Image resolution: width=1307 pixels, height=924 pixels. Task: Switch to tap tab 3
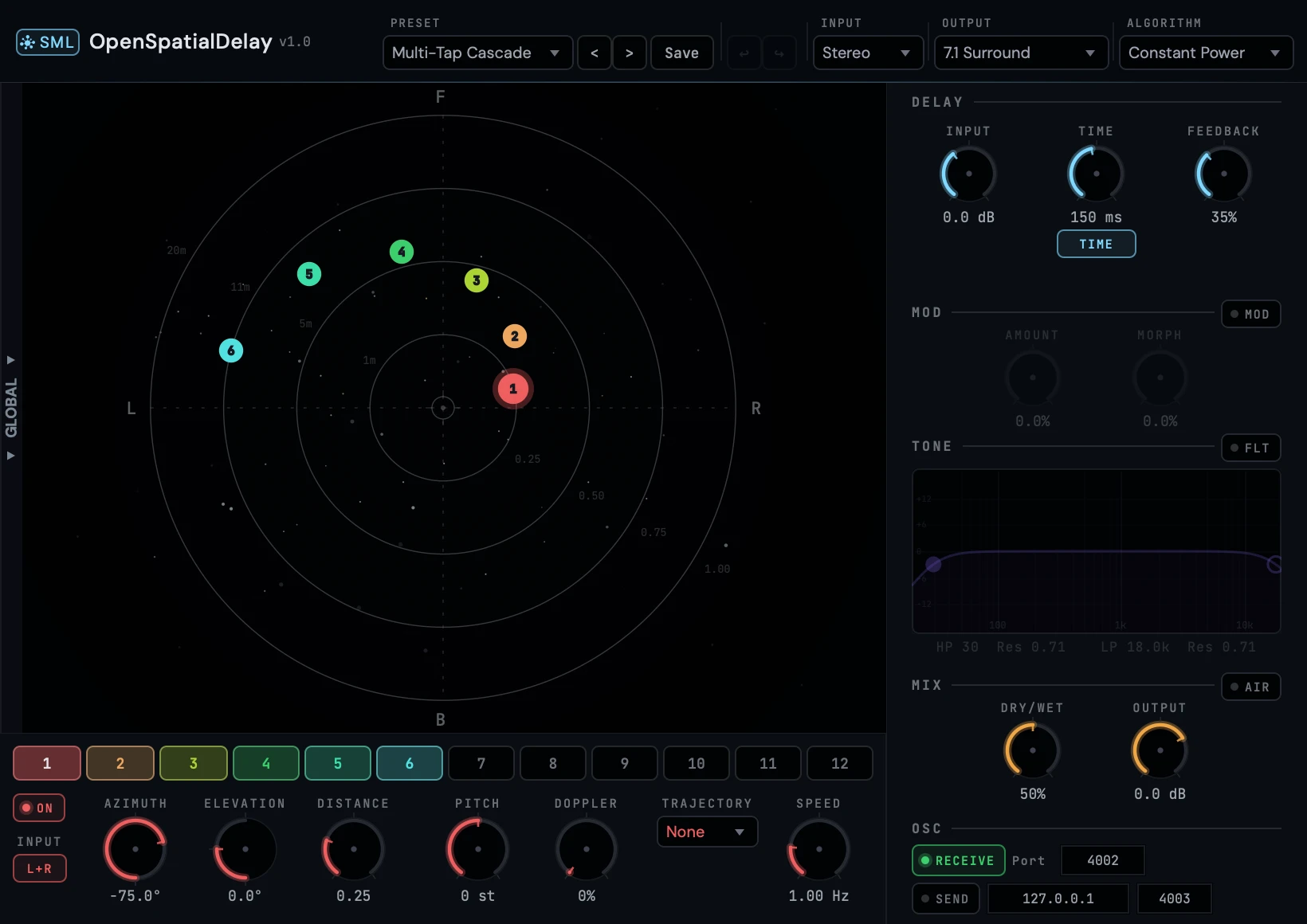pyautogui.click(x=194, y=763)
